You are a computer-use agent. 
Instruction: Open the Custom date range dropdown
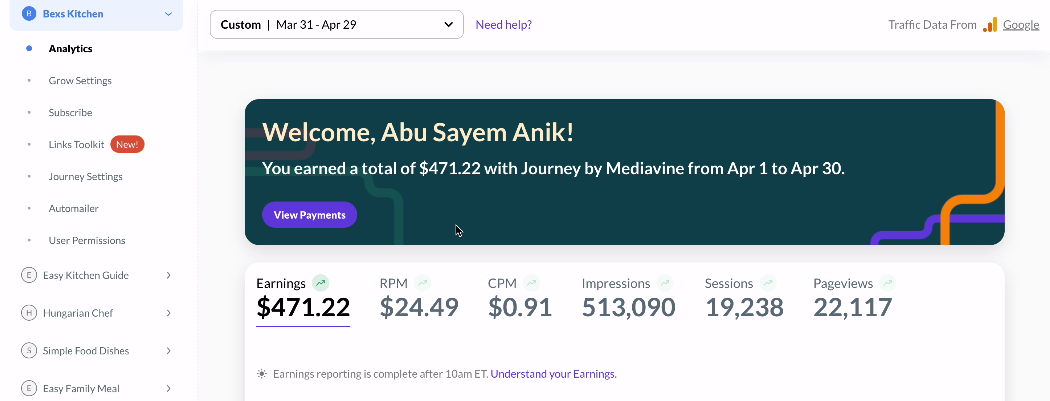(x=337, y=25)
